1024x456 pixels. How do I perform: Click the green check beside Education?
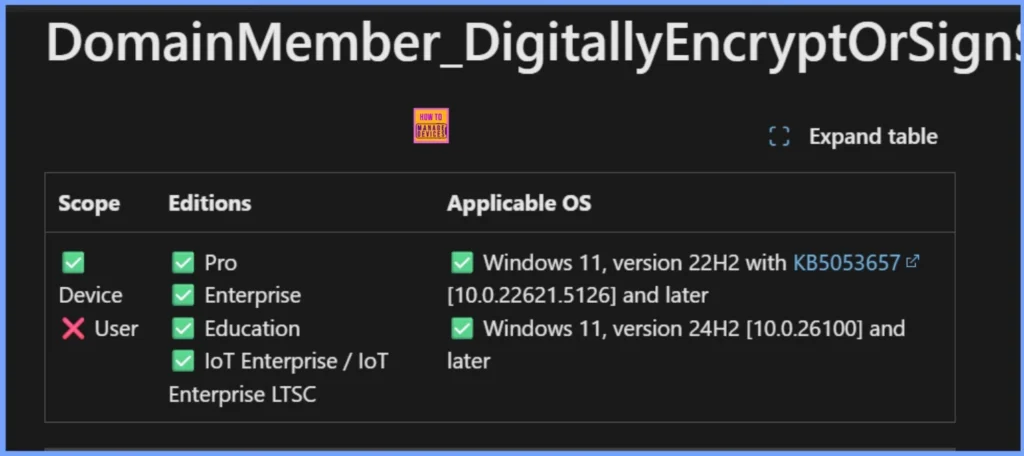(183, 329)
